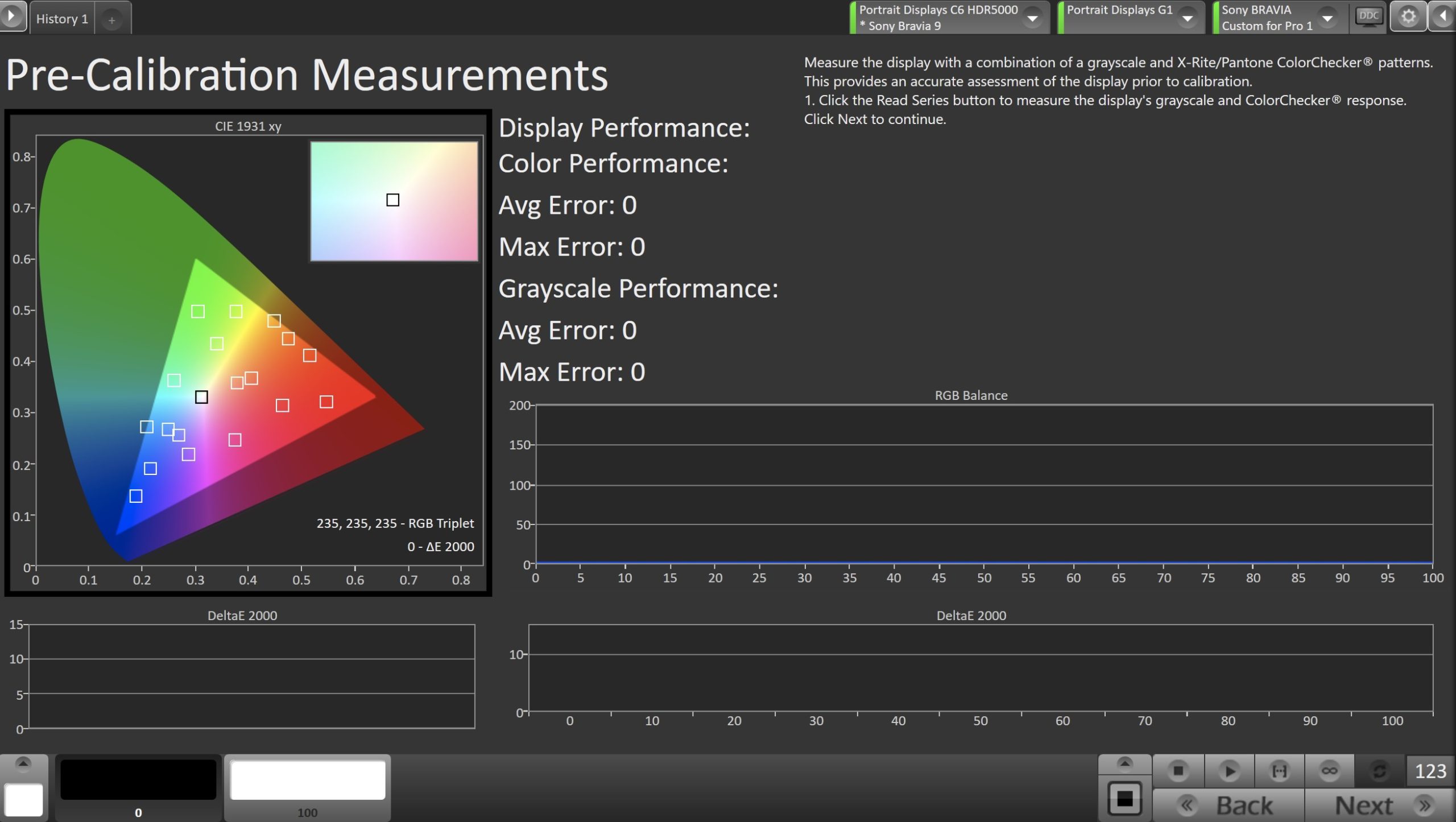Open the settings gear icon
Image resolution: width=1456 pixels, height=822 pixels.
click(x=1408, y=16)
